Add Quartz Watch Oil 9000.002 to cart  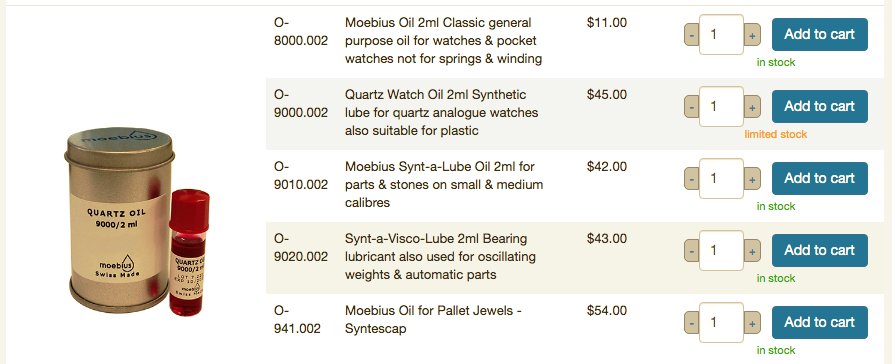tap(820, 106)
